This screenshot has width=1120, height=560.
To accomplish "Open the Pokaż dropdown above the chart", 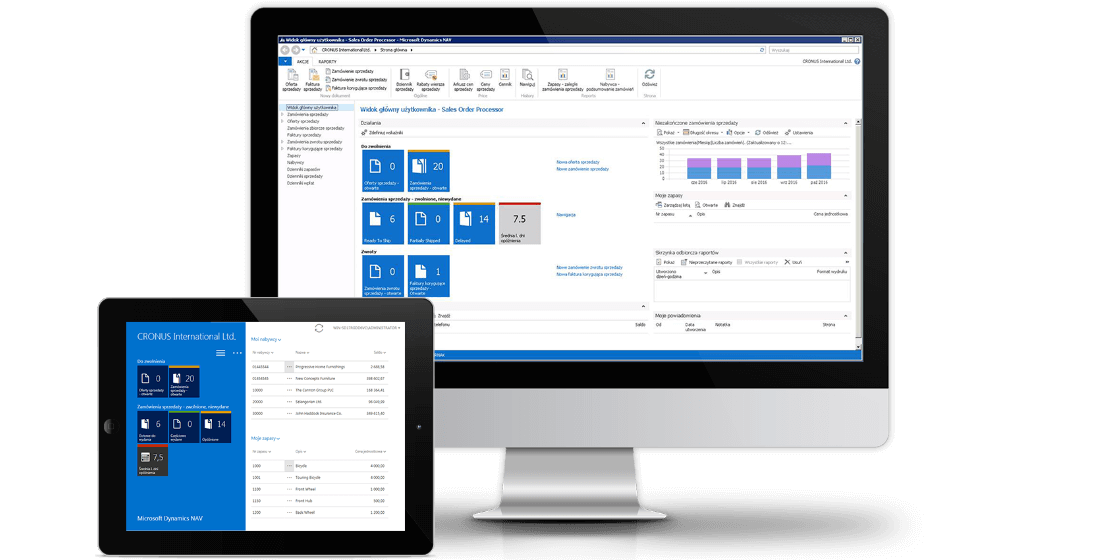I will (669, 133).
